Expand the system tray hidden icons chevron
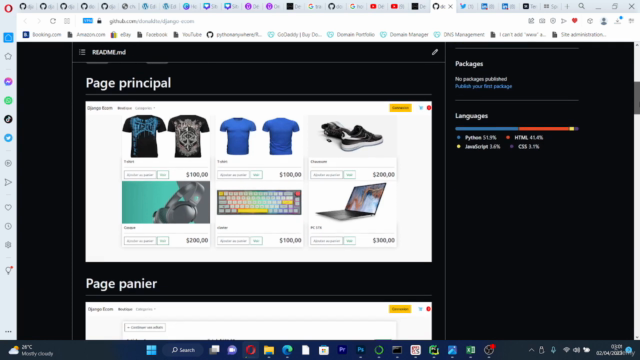Viewport: 640px width, 360px height. coord(531,350)
